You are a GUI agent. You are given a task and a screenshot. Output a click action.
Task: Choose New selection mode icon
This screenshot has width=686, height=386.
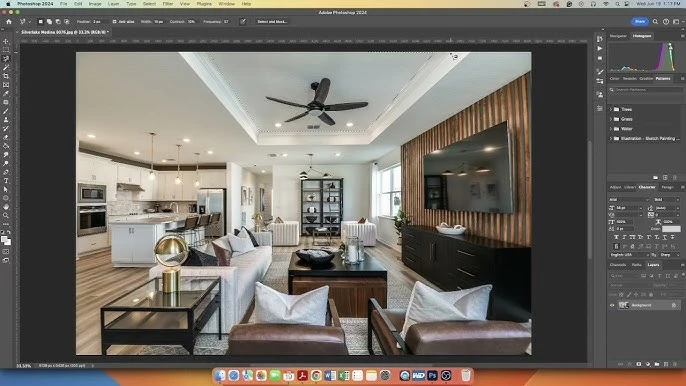coord(41,21)
